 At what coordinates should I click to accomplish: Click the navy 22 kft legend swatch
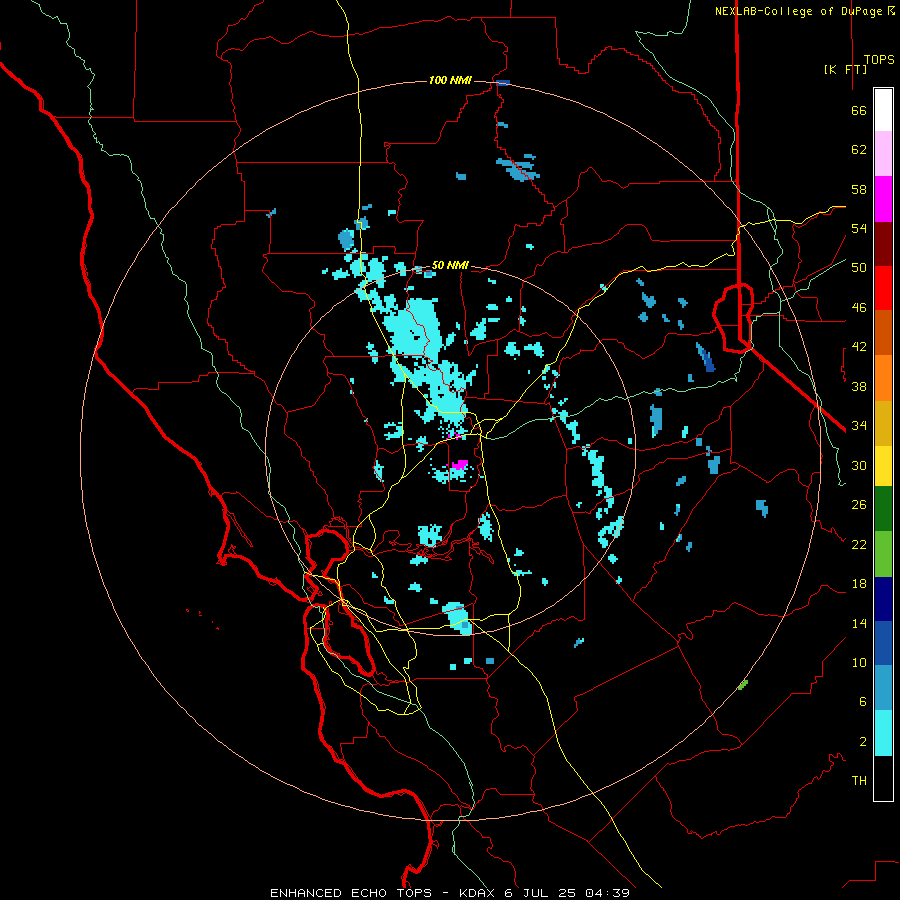click(883, 599)
